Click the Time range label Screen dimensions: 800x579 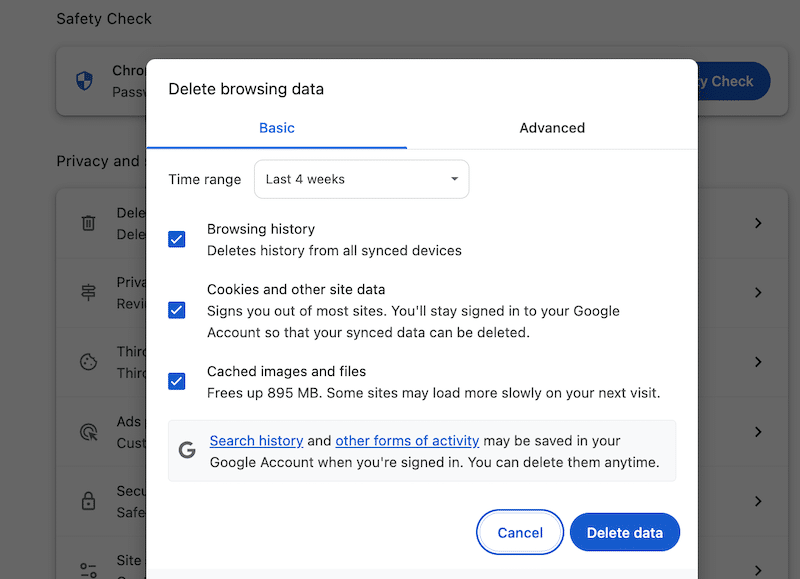(x=205, y=180)
